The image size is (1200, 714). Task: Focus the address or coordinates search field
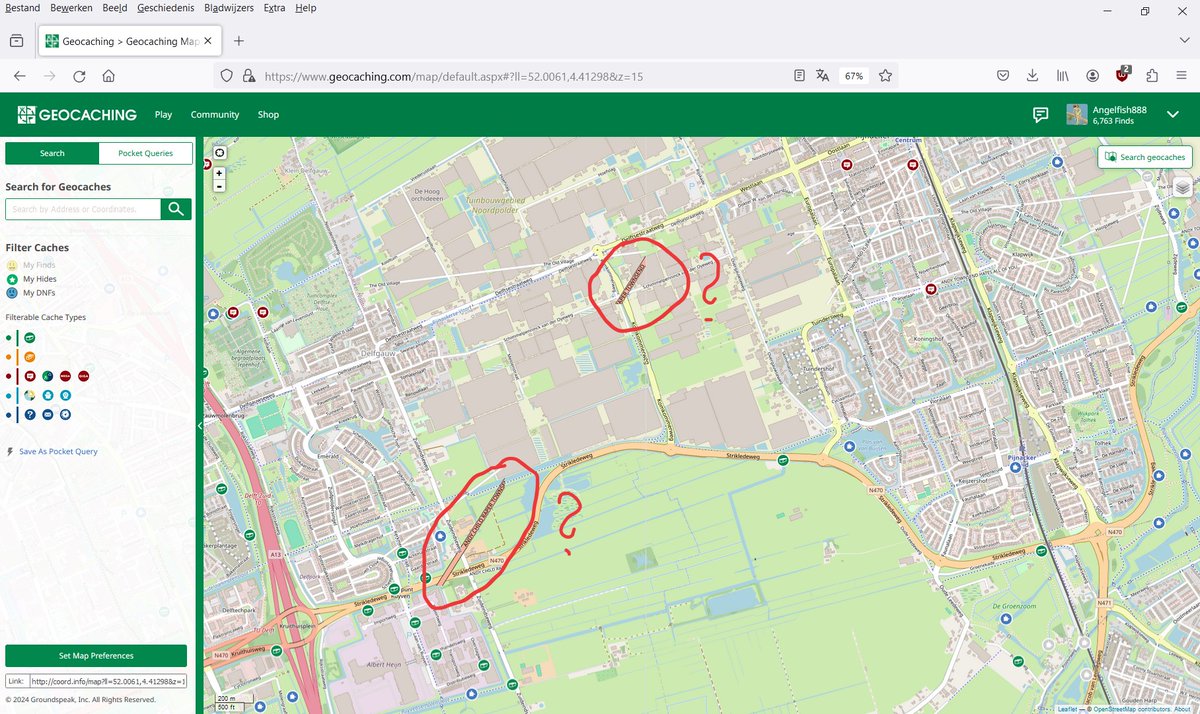click(83, 209)
